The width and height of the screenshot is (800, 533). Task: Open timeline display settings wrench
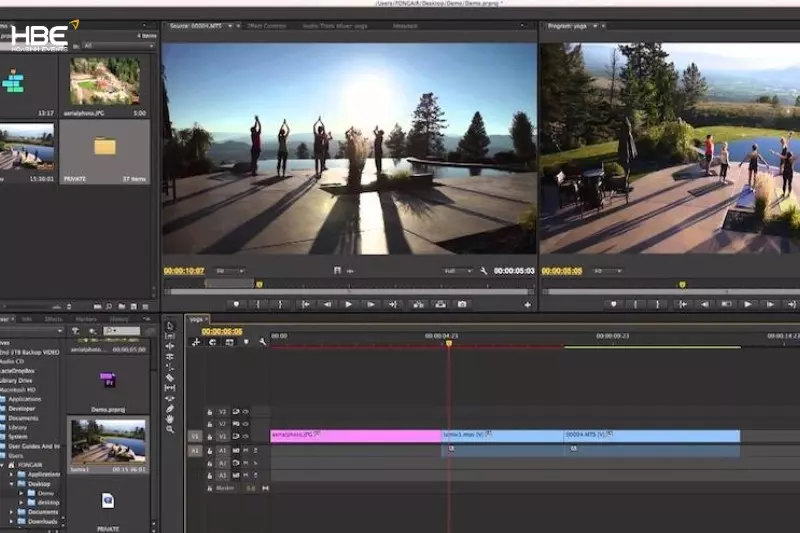coord(263,342)
